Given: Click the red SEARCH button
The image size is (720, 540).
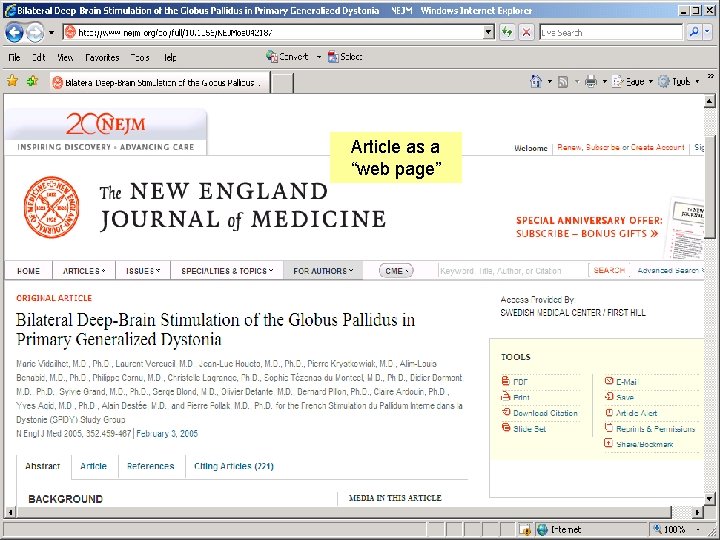Looking at the screenshot, I should click(x=609, y=270).
